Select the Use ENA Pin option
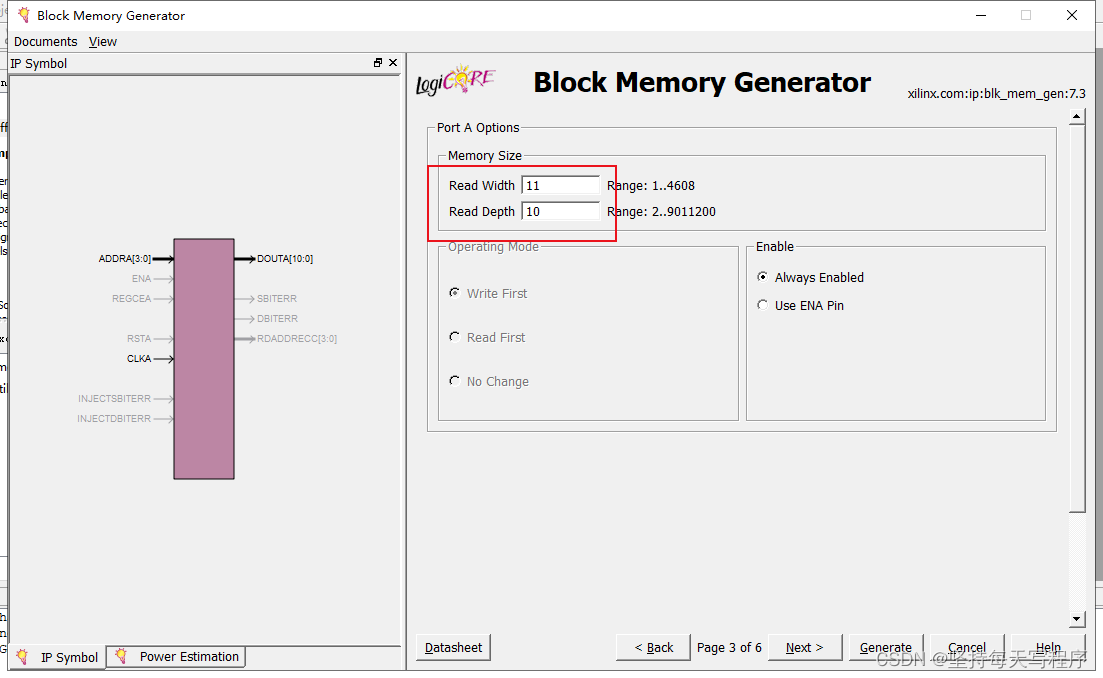1103x678 pixels. coord(762,305)
